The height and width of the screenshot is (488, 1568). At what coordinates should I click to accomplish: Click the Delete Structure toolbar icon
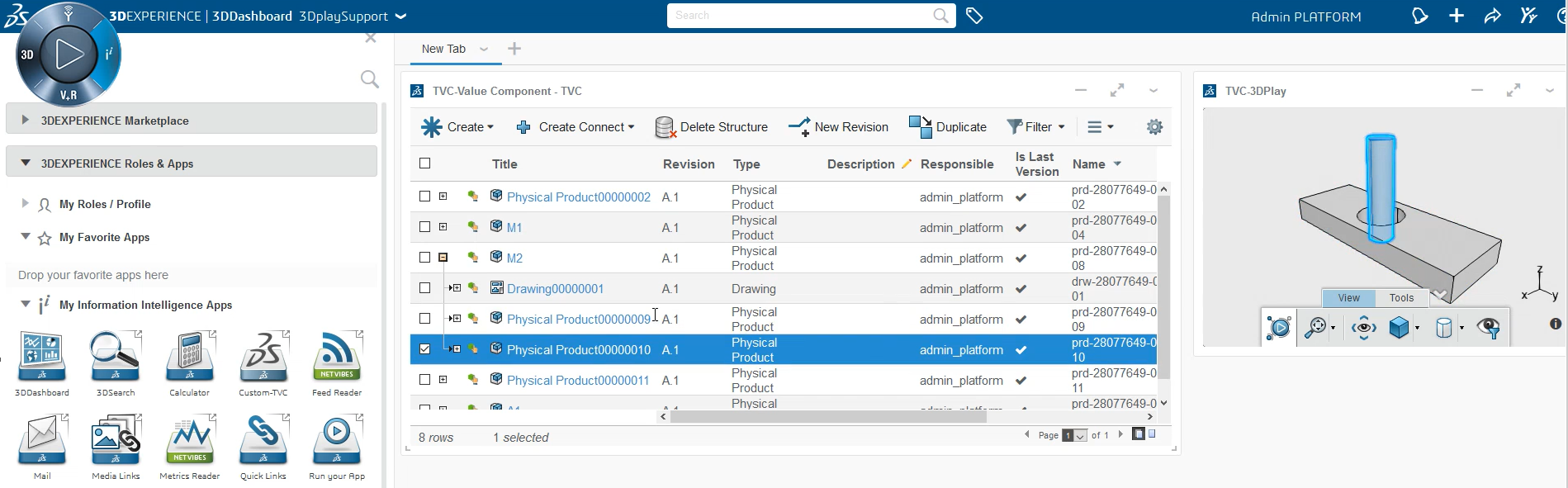[x=666, y=127]
